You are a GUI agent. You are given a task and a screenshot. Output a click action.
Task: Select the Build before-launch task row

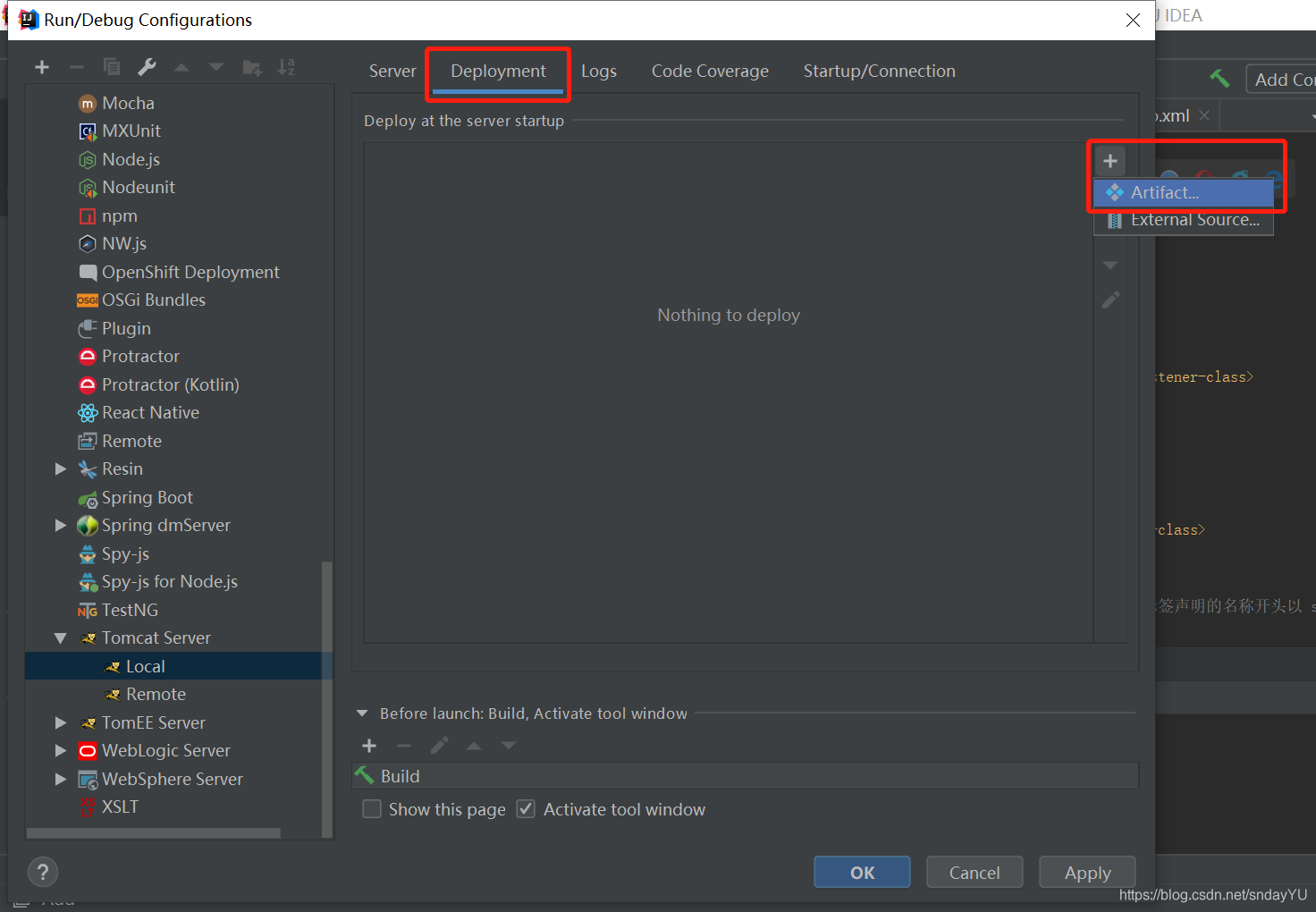746,776
